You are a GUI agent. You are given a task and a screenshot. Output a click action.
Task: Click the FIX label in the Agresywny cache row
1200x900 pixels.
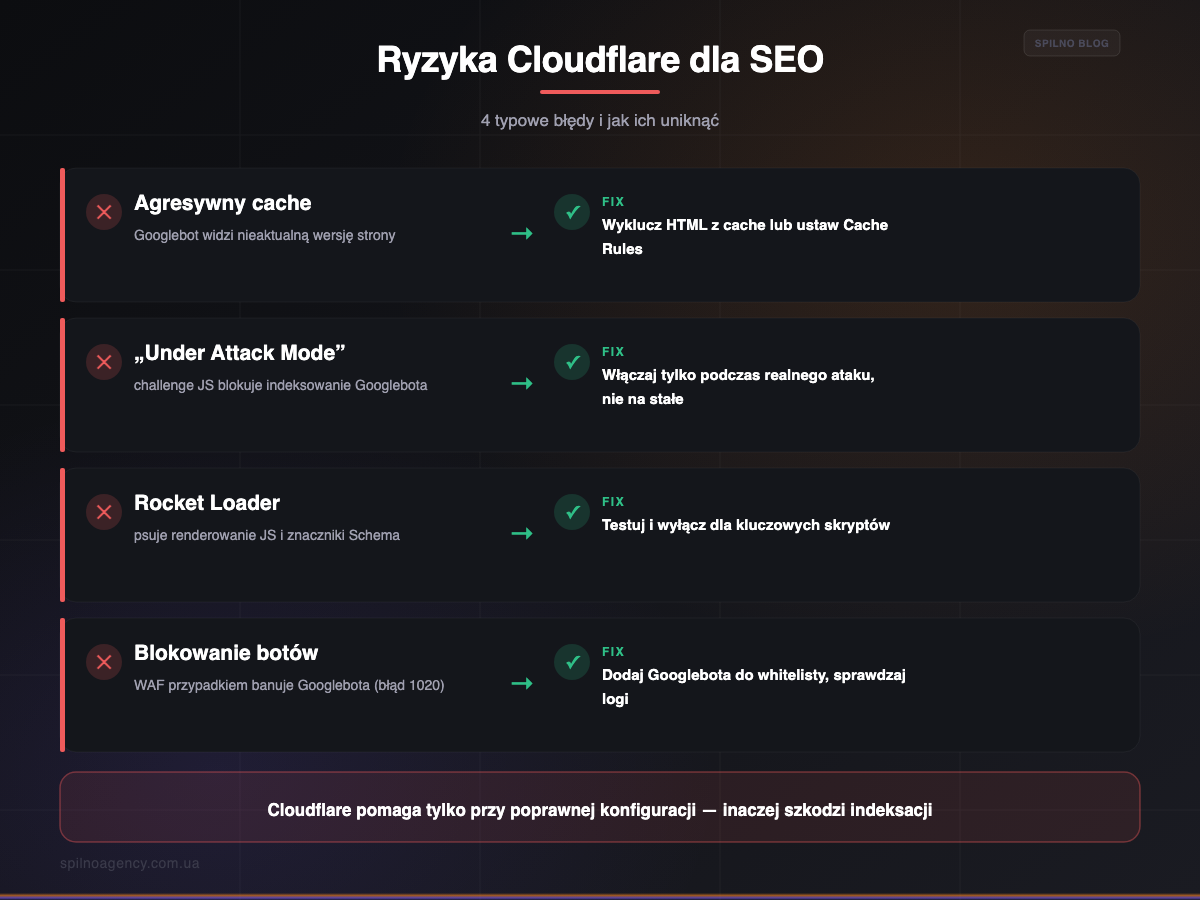point(613,202)
